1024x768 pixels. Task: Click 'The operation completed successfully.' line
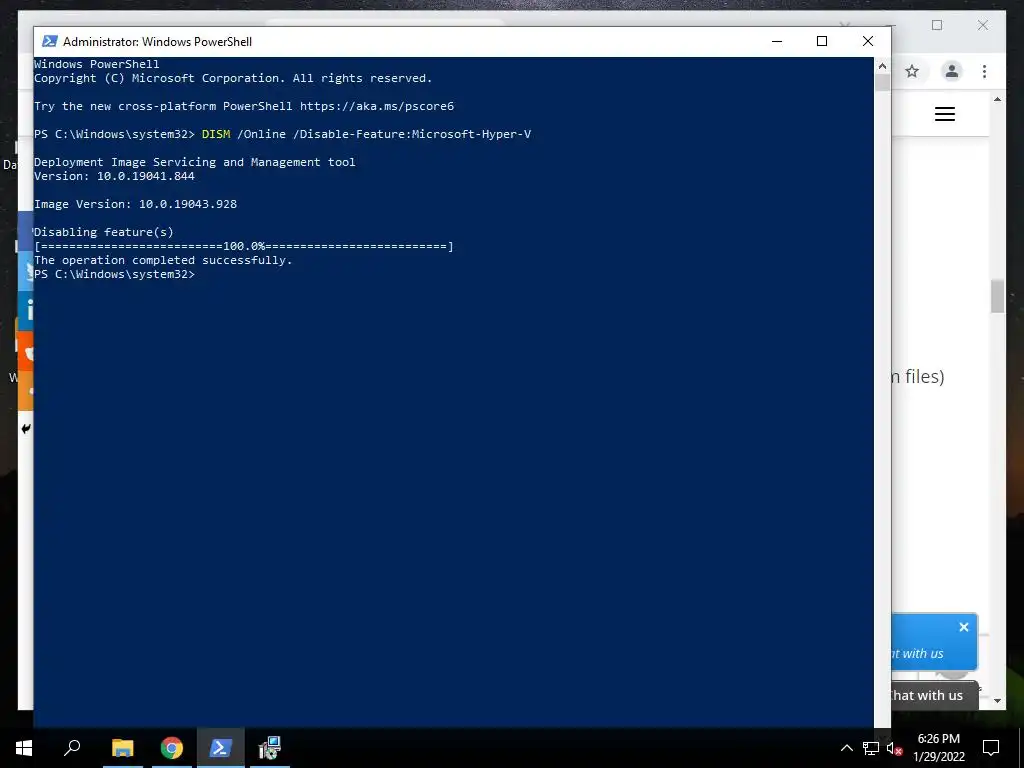click(163, 260)
